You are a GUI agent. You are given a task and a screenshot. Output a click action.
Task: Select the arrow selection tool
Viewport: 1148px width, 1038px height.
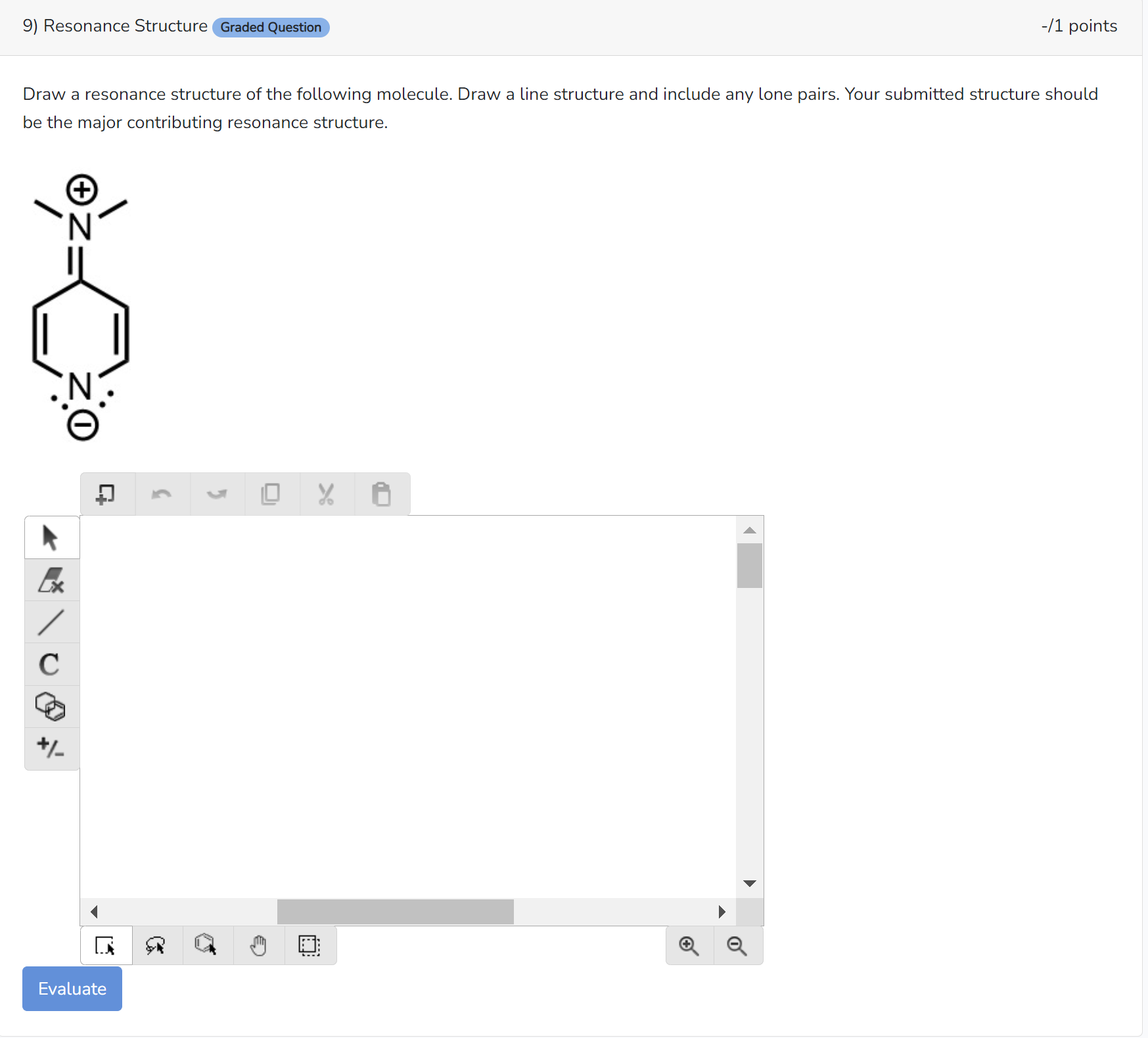[51, 537]
